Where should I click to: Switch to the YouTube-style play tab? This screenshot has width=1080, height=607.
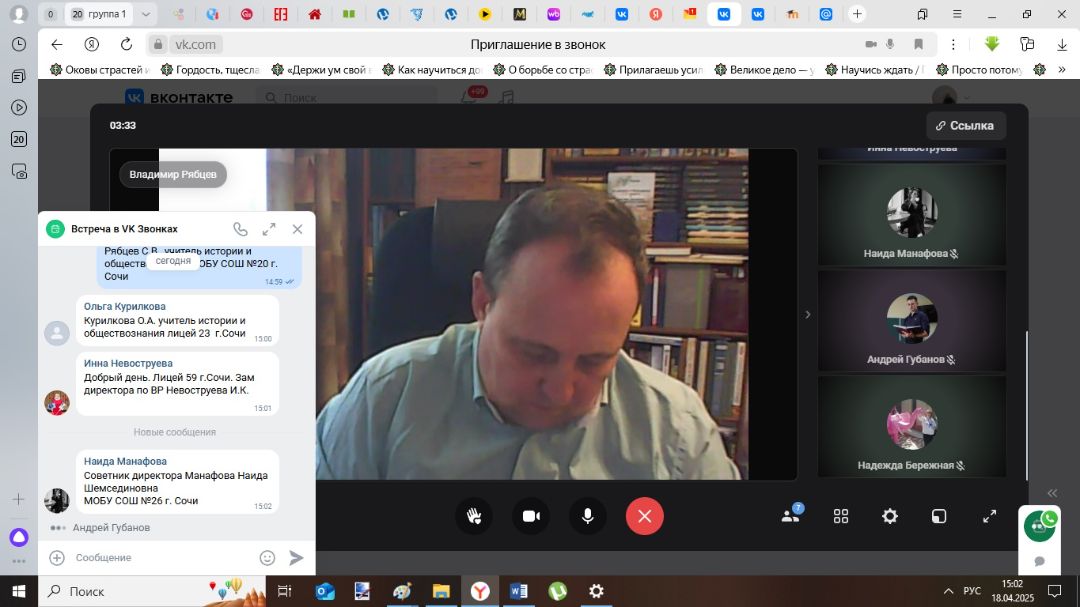[x=485, y=14]
